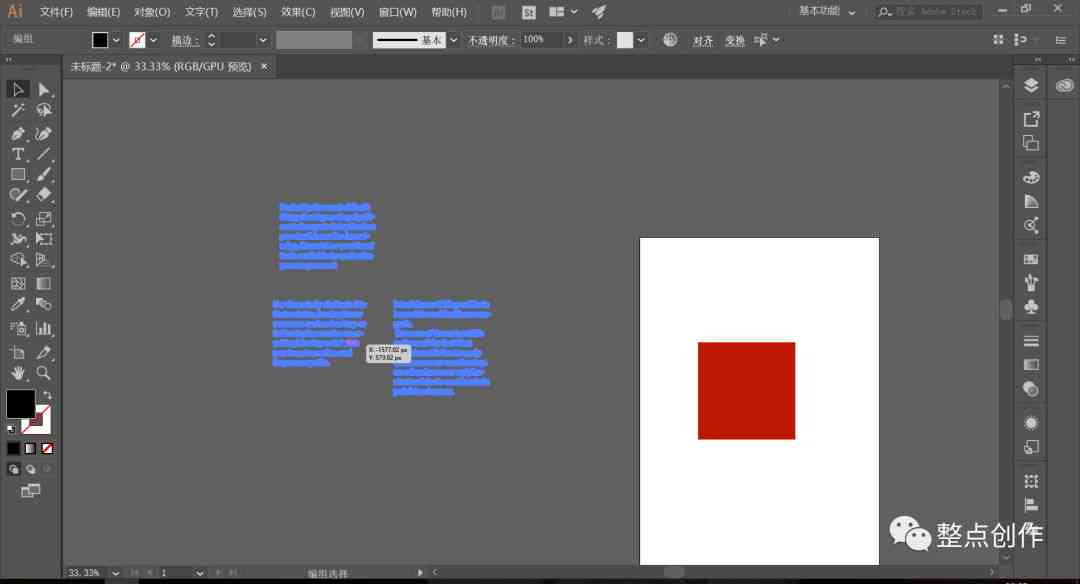Expand the opacity arrow beside 100%

[x=570, y=40]
